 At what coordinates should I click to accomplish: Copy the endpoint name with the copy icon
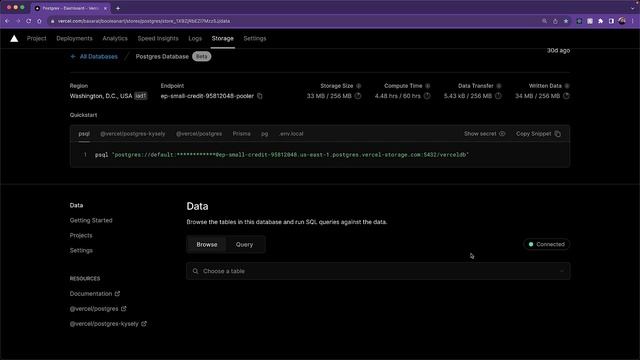[x=260, y=96]
